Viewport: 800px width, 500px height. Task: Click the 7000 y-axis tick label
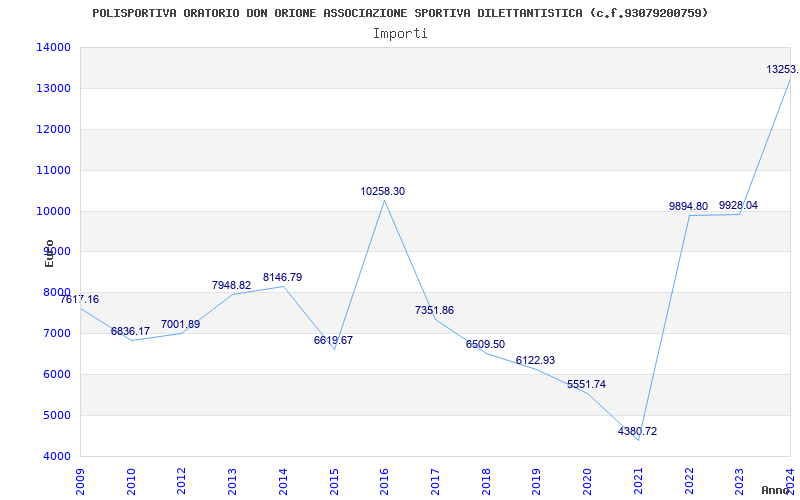(x=57, y=334)
